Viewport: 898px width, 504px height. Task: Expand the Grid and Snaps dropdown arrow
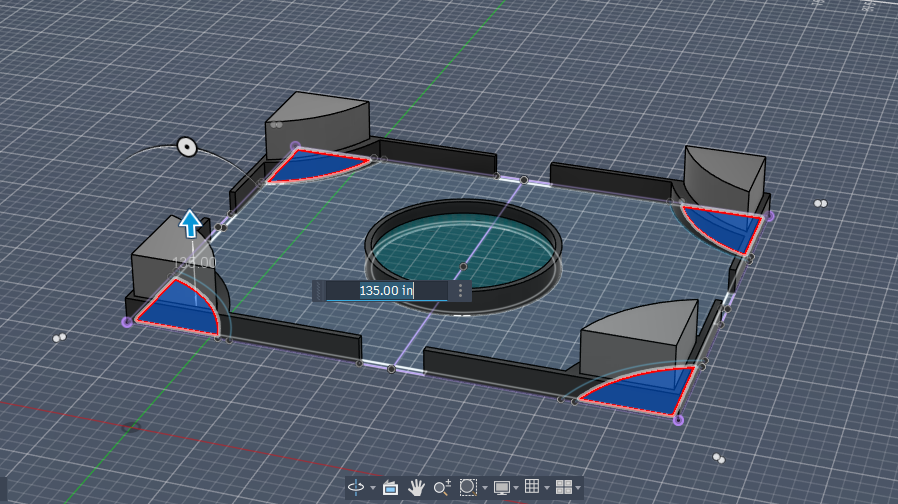click(547, 488)
